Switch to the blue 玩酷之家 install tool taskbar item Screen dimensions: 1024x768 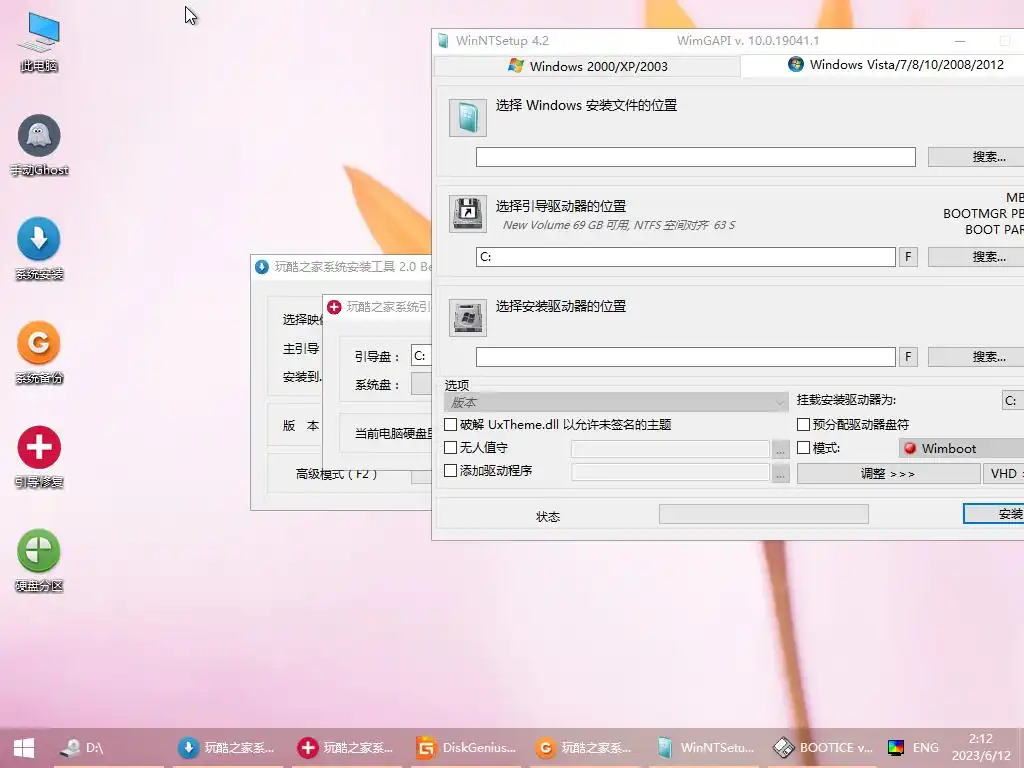tap(227, 748)
